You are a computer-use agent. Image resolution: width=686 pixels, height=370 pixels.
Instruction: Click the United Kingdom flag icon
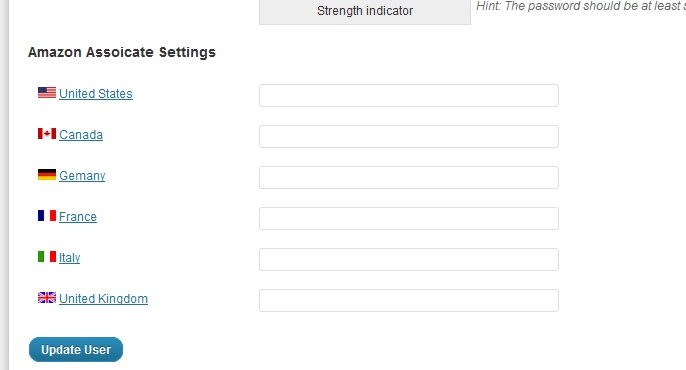pos(47,297)
